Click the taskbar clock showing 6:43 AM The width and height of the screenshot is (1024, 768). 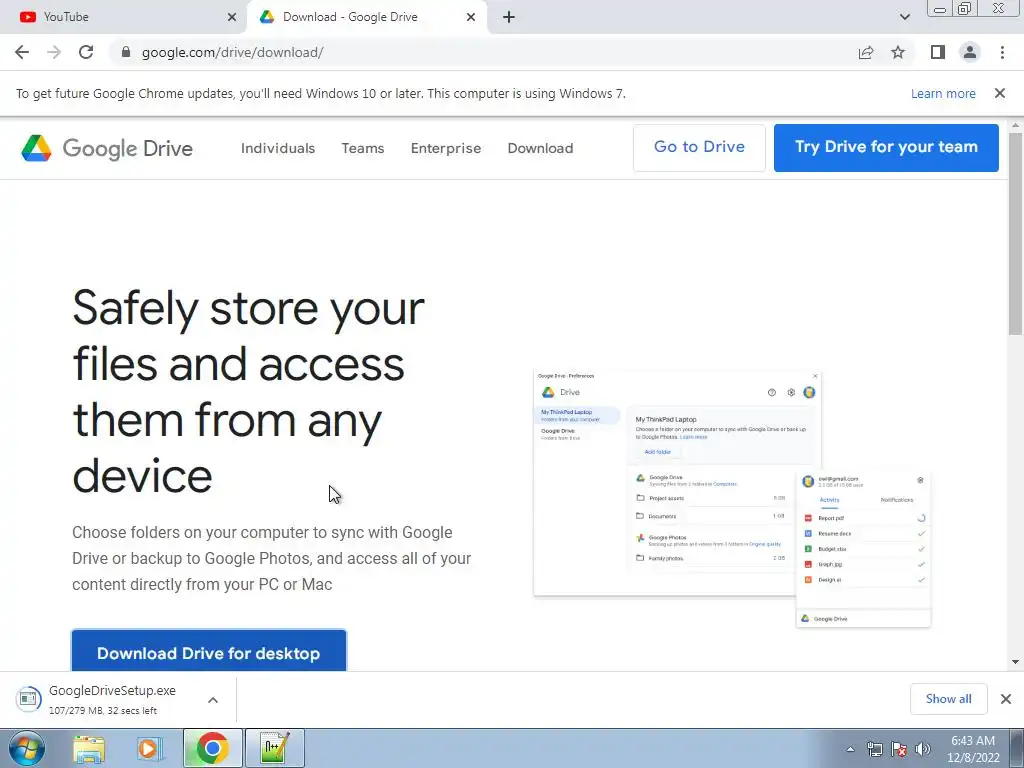coord(973,749)
